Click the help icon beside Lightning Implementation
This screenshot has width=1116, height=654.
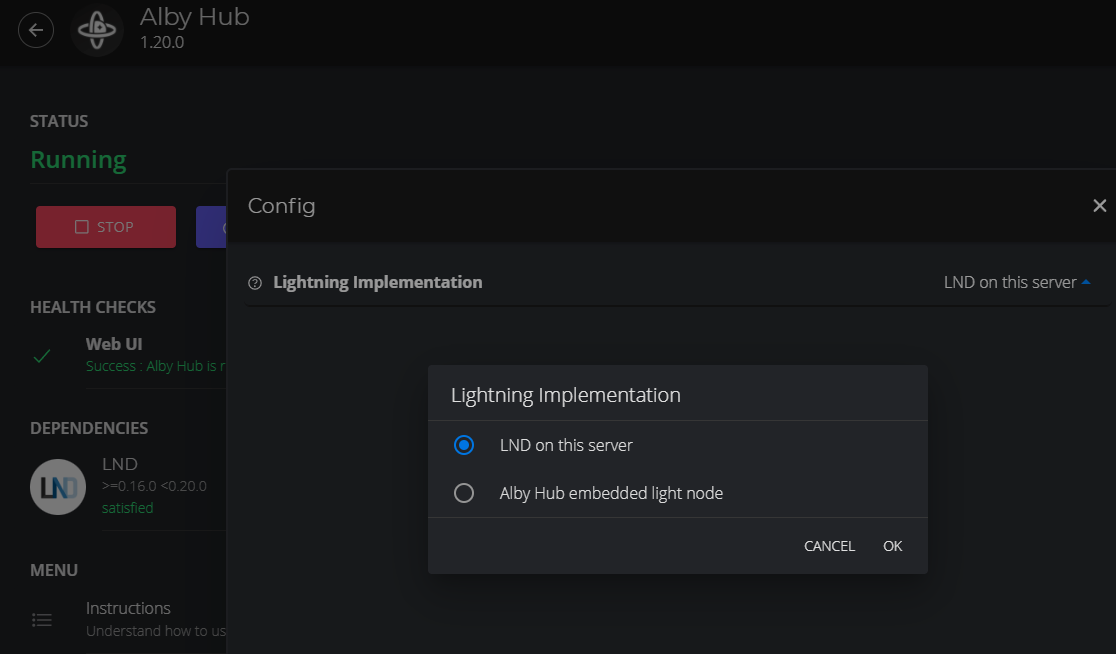(255, 283)
